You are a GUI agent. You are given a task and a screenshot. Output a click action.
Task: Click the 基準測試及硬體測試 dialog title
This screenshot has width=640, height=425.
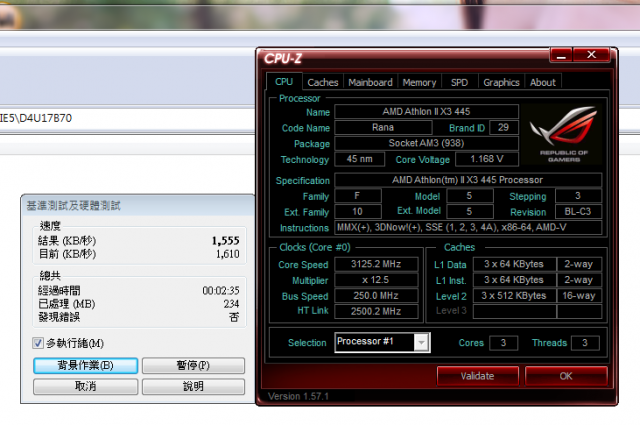(73, 206)
